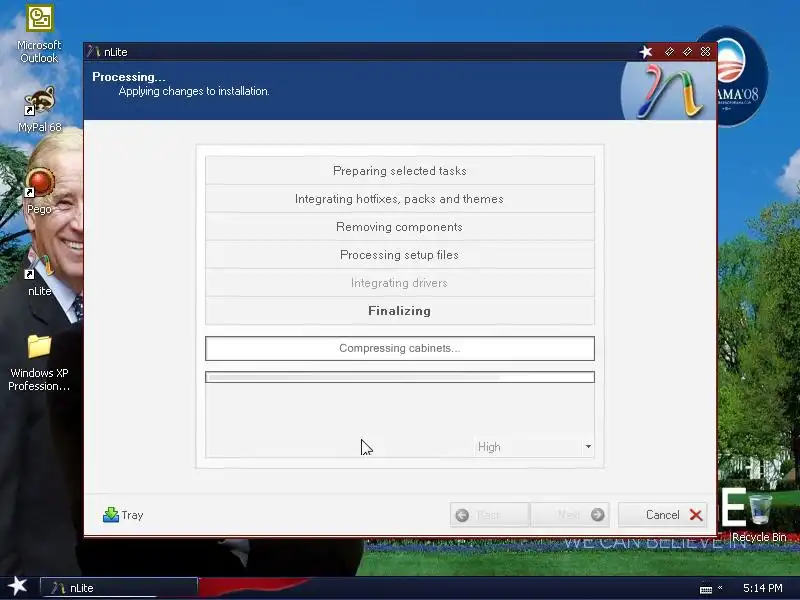The width and height of the screenshot is (800, 600).
Task: Close the nLite window
Action: (705, 52)
